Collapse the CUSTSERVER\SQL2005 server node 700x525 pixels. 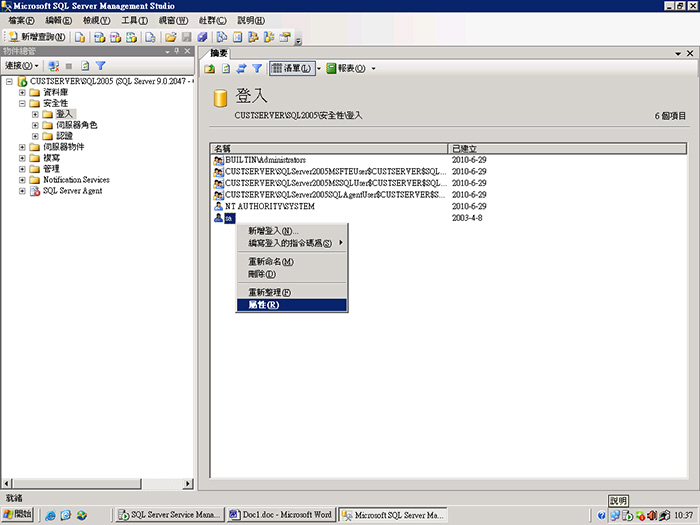coord(9,81)
